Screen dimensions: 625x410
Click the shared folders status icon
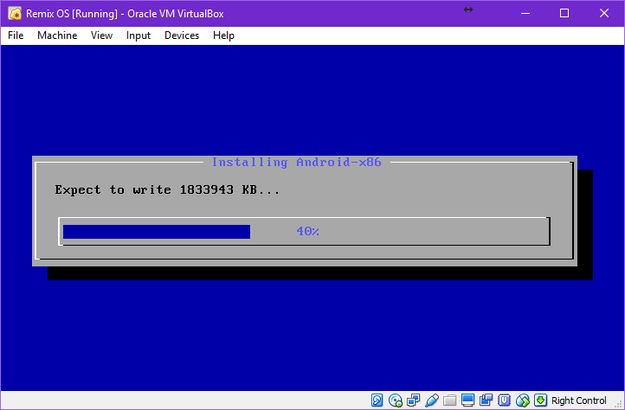[x=450, y=400]
